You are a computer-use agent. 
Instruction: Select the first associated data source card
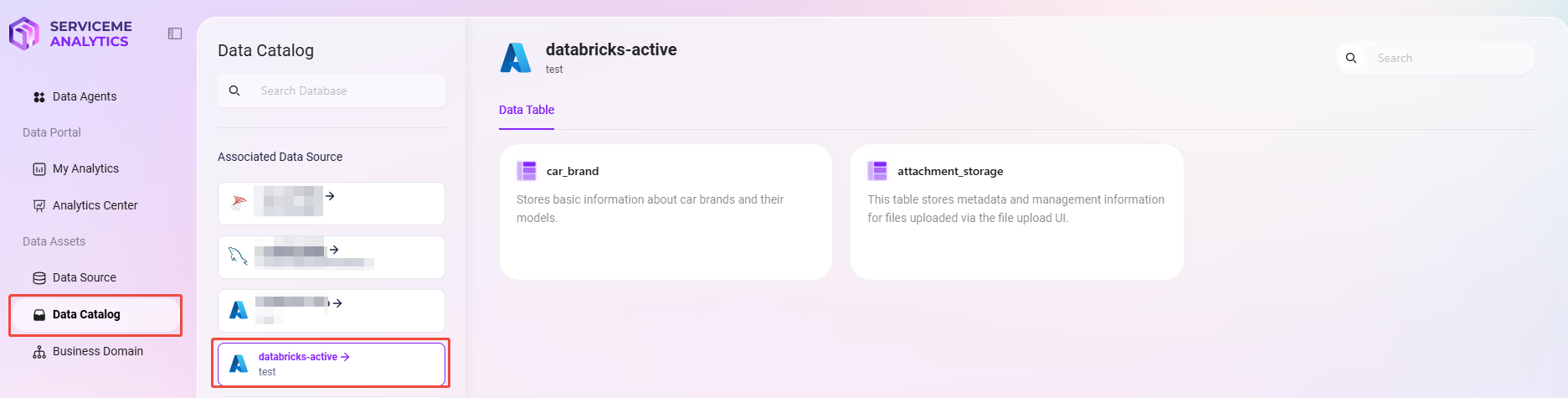pos(332,204)
